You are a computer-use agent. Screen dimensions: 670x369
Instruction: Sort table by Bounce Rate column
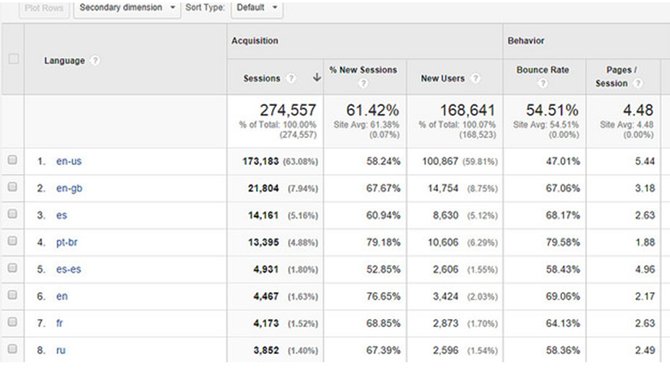[x=543, y=70]
